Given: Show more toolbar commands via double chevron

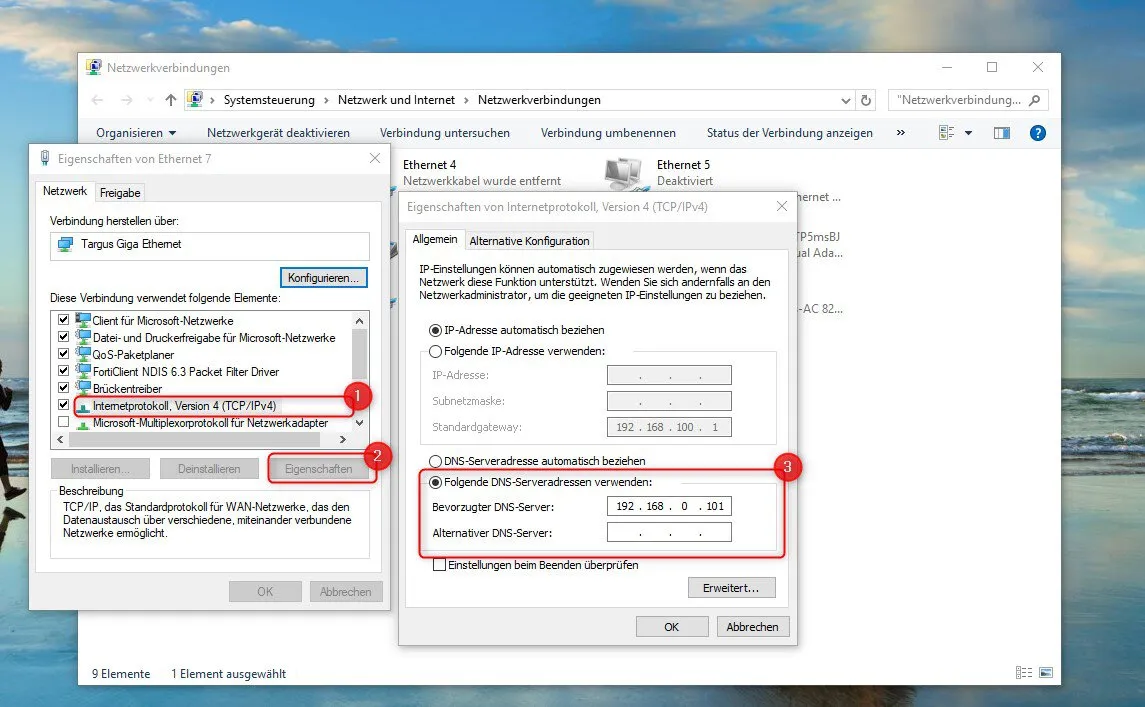Looking at the screenshot, I should point(900,132).
